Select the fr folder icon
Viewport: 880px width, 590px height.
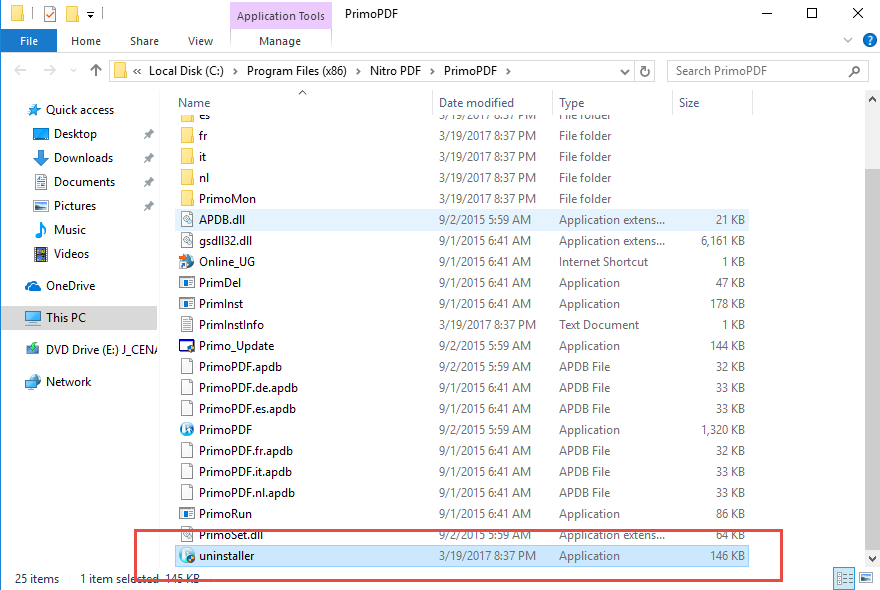(187, 135)
